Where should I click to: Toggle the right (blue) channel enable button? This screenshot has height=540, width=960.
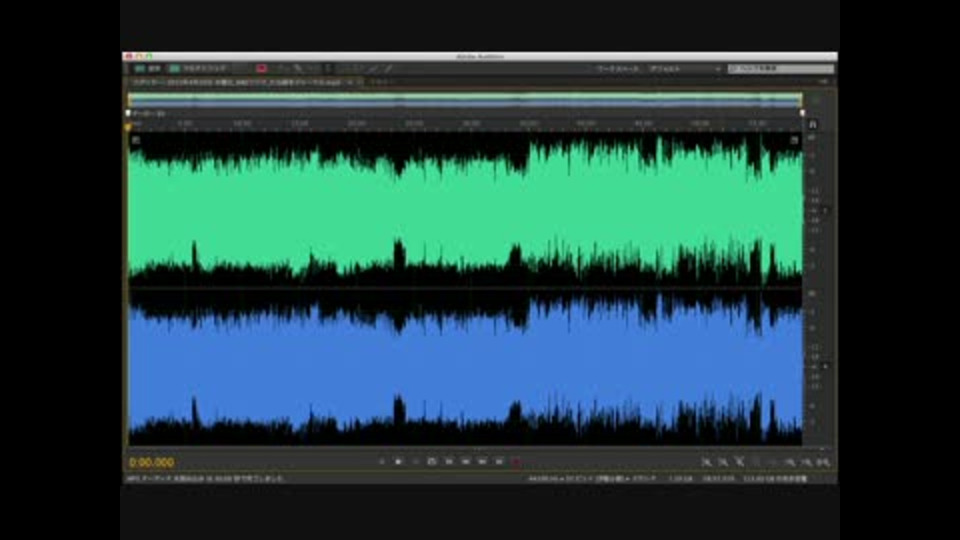(826, 366)
